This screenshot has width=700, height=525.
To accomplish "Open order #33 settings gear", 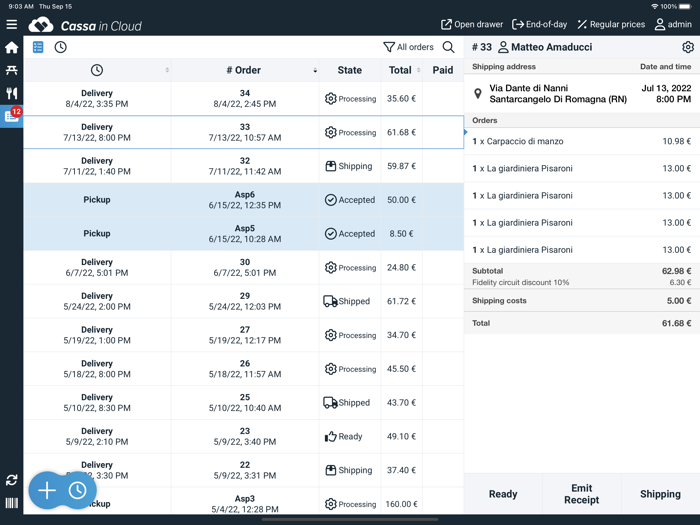I will pyautogui.click(x=688, y=47).
